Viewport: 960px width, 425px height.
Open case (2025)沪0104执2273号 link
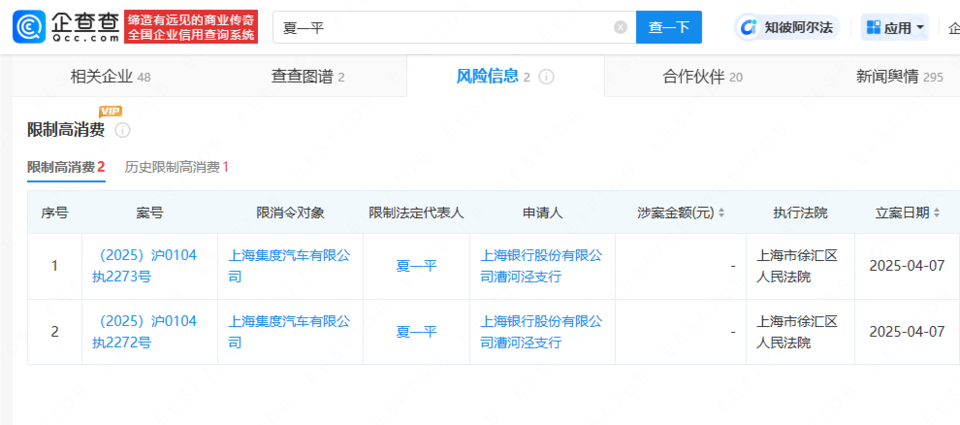click(x=144, y=266)
